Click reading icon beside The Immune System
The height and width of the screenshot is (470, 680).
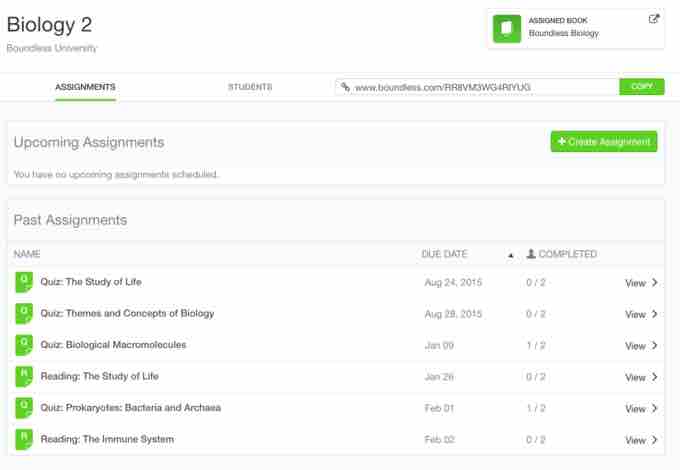[x=23, y=440]
